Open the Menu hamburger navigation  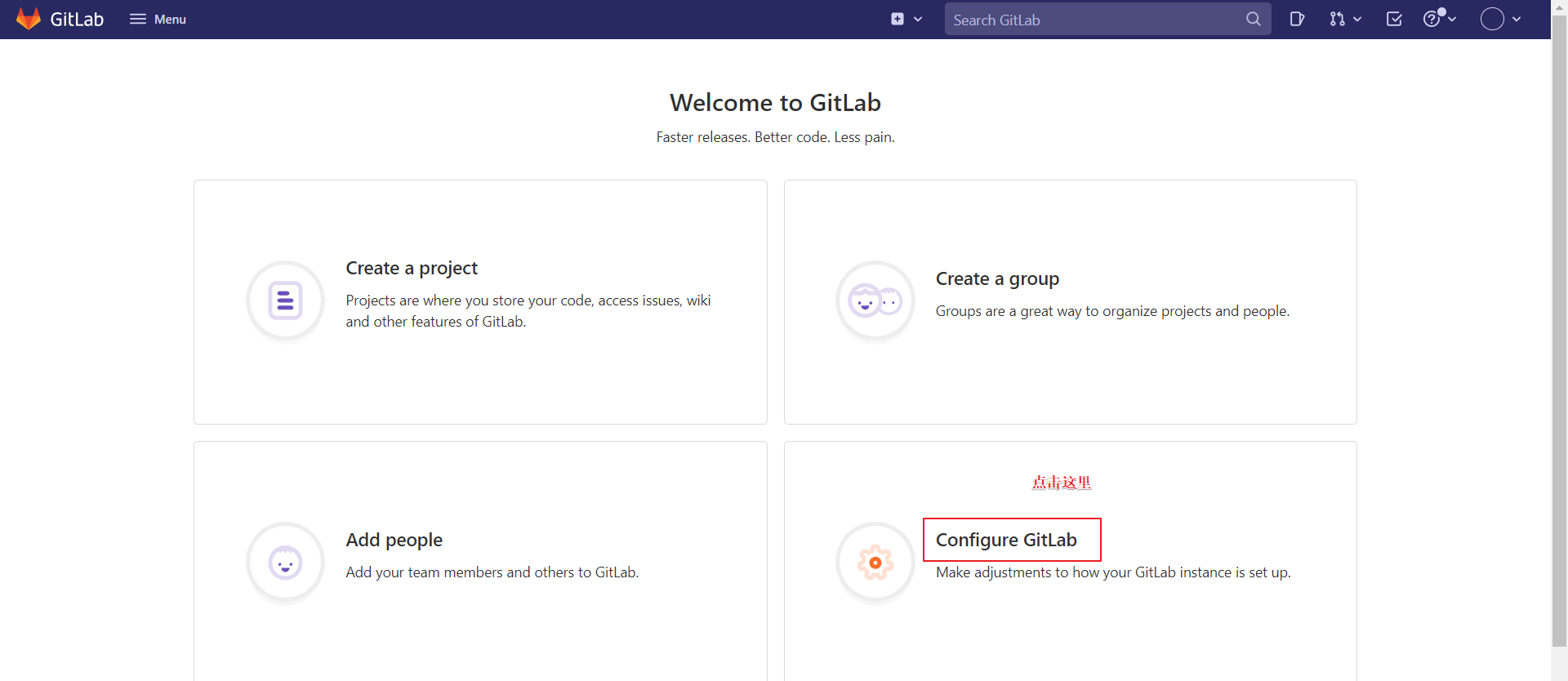158,19
